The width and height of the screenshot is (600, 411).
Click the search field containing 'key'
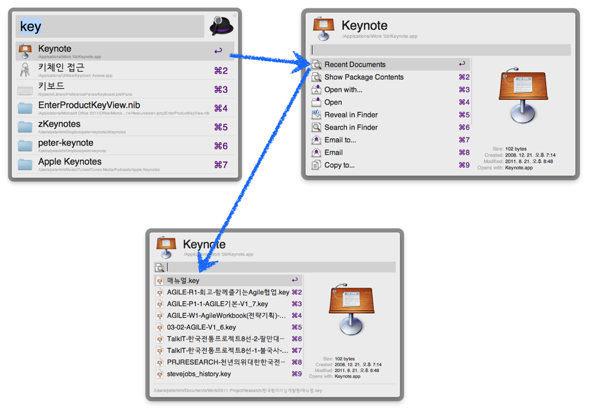pyautogui.click(x=110, y=27)
